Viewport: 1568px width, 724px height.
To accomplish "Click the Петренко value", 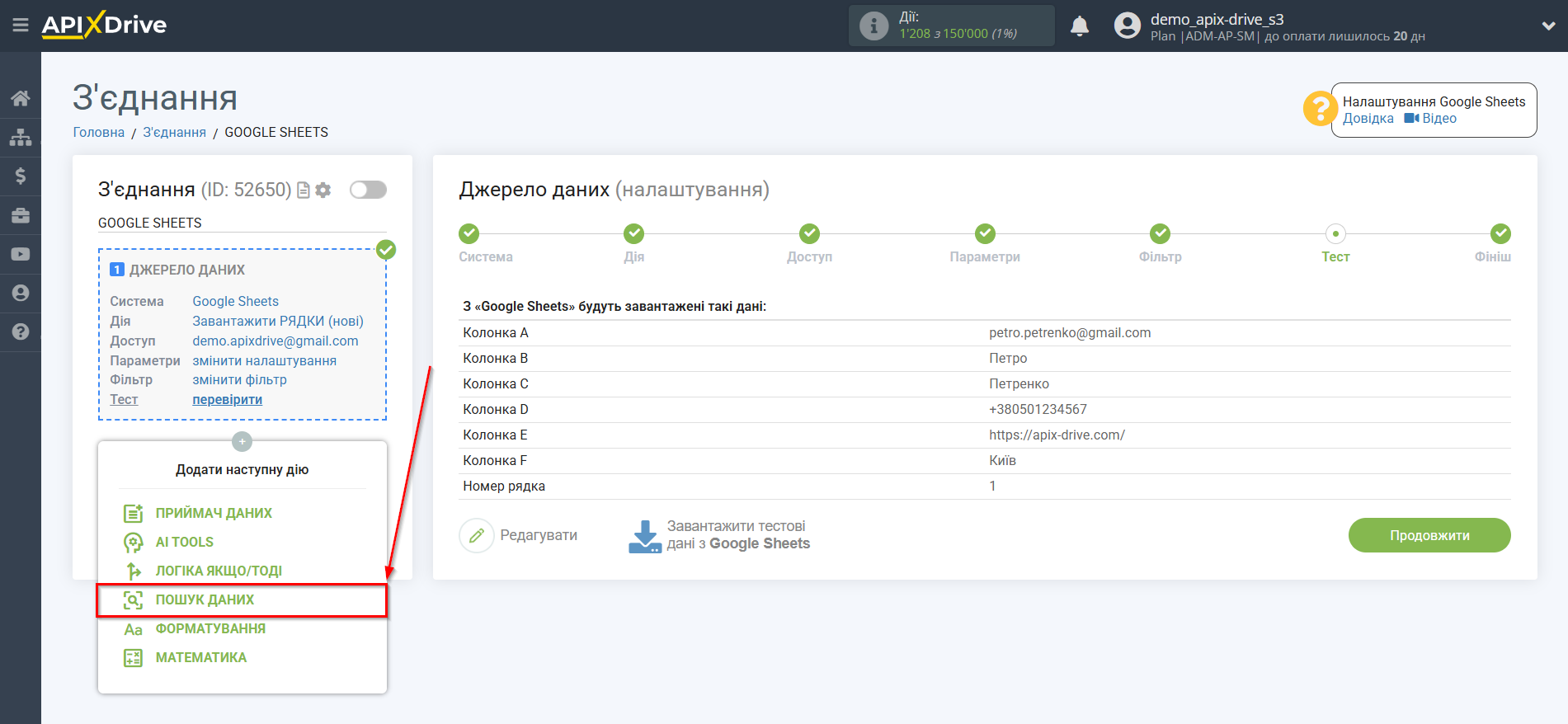I will 1019,383.
